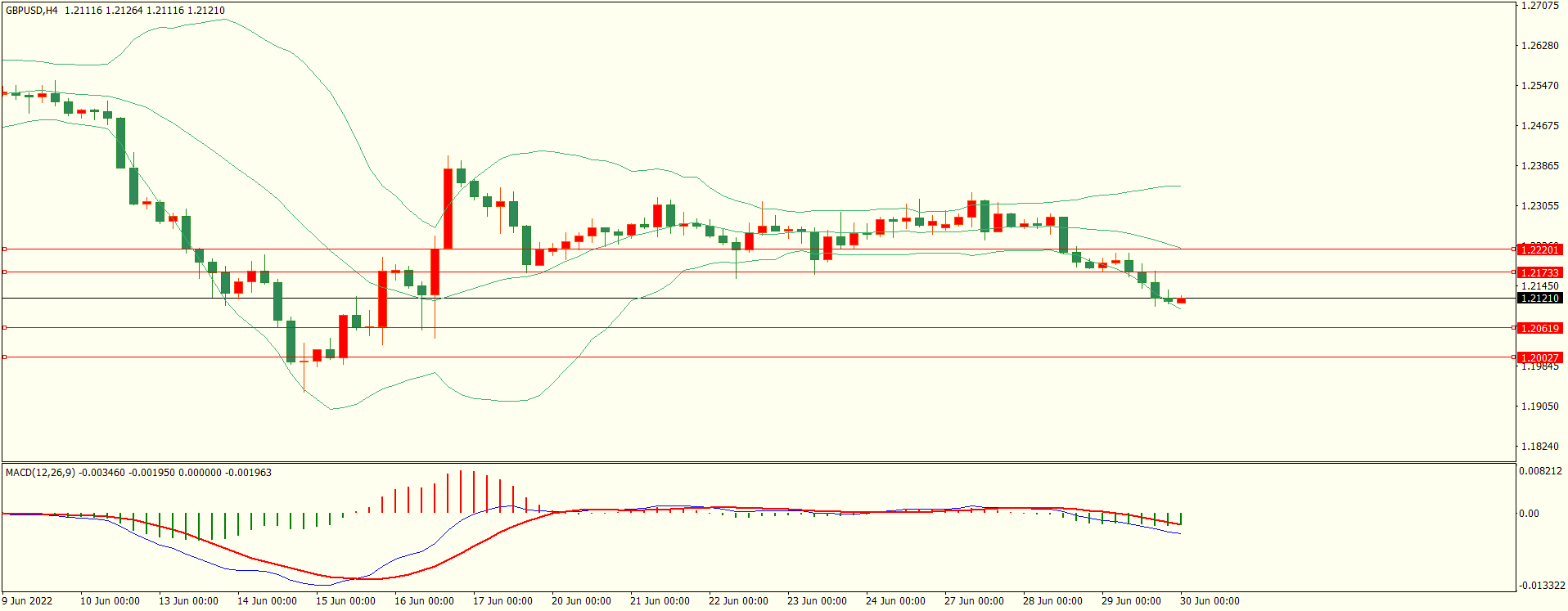The height and width of the screenshot is (611, 1568).
Task: Select the last small red candle on chart
Action: point(1181,301)
